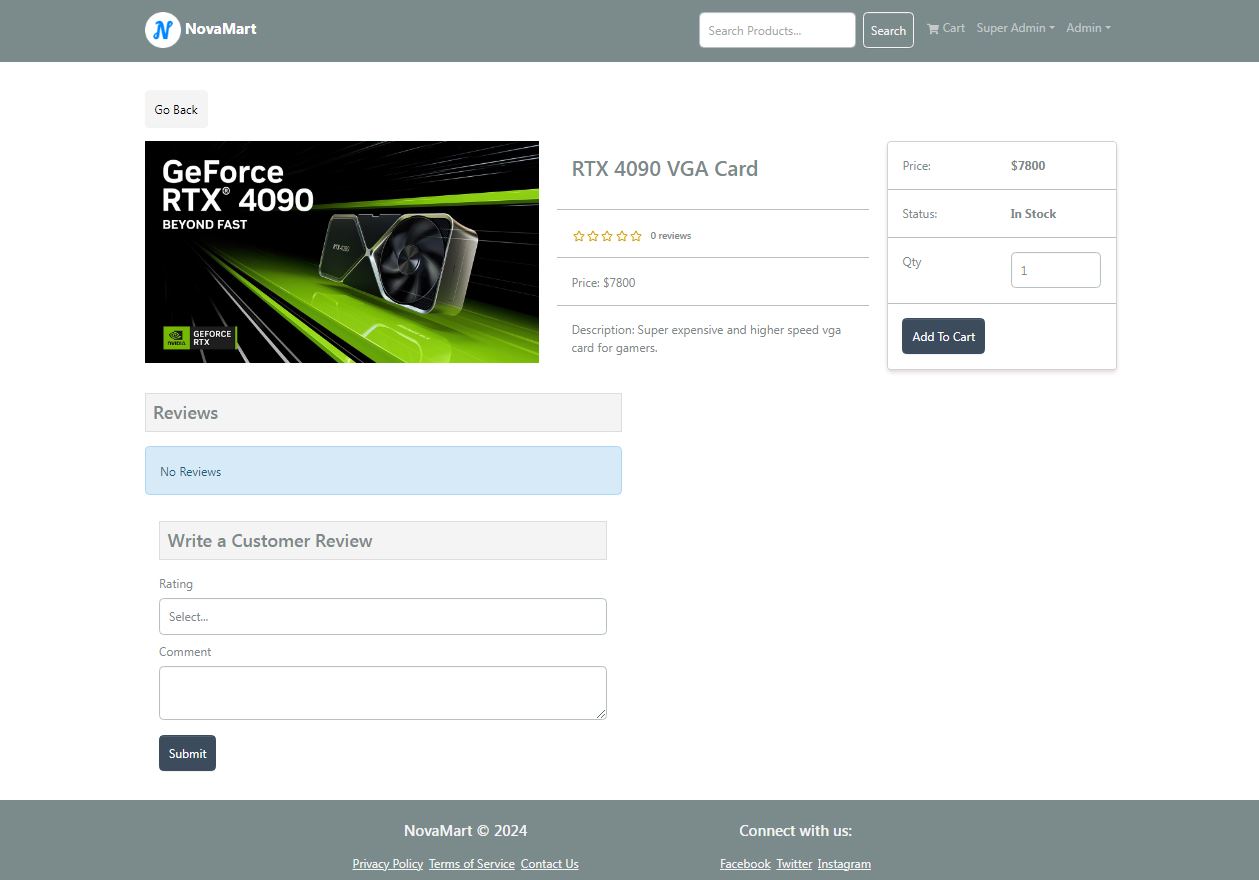Open the Rating select dropdown
Viewport: 1259px width, 880px height.
click(x=383, y=616)
